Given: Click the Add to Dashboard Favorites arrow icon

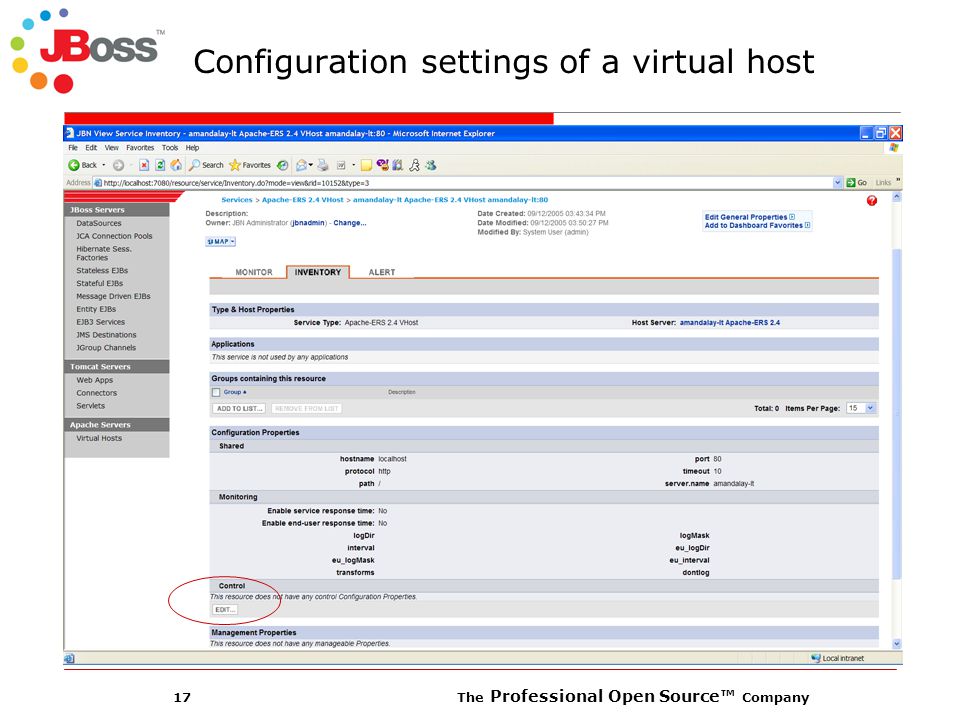Looking at the screenshot, I should 807,225.
